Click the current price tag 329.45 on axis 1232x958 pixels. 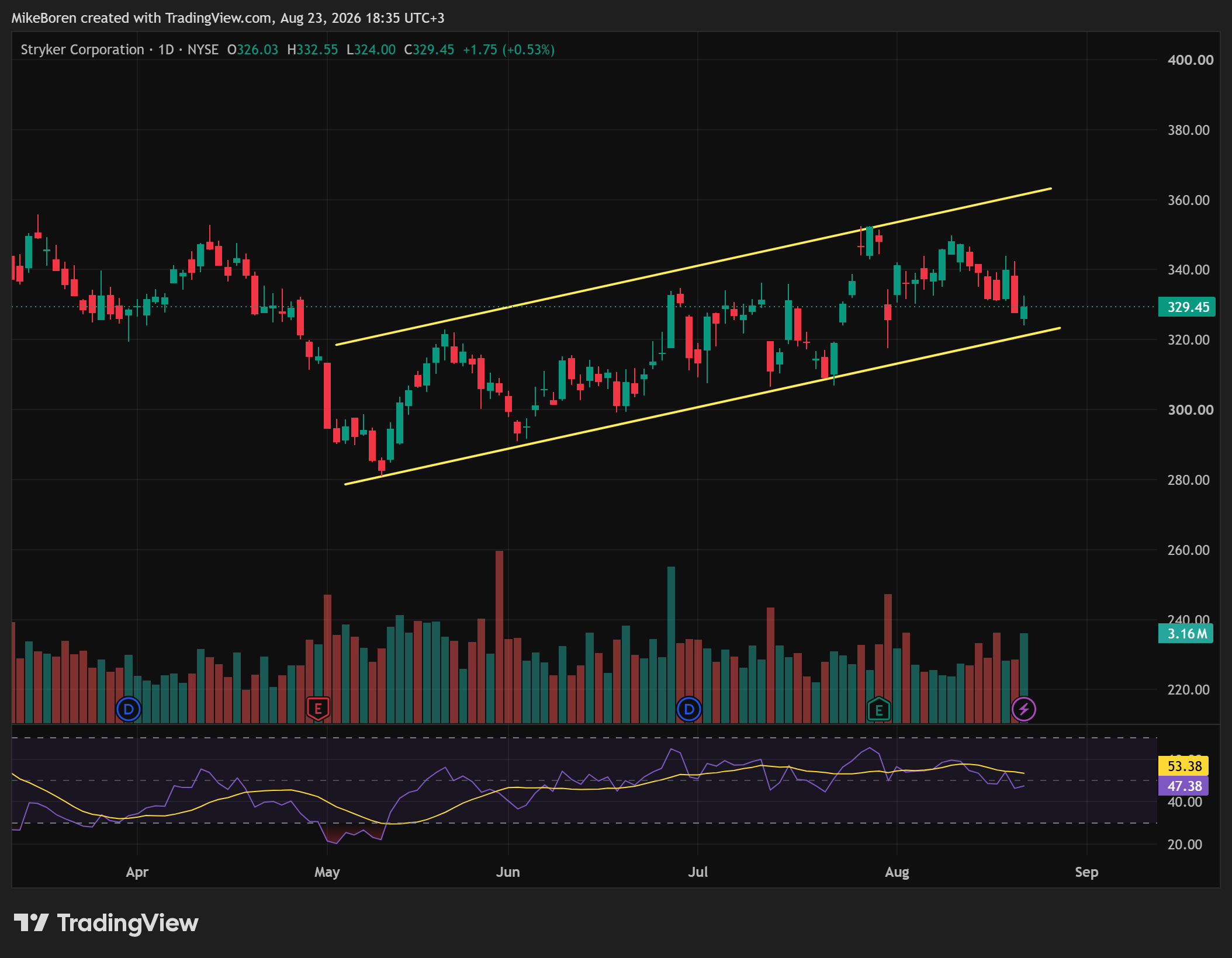point(1187,307)
